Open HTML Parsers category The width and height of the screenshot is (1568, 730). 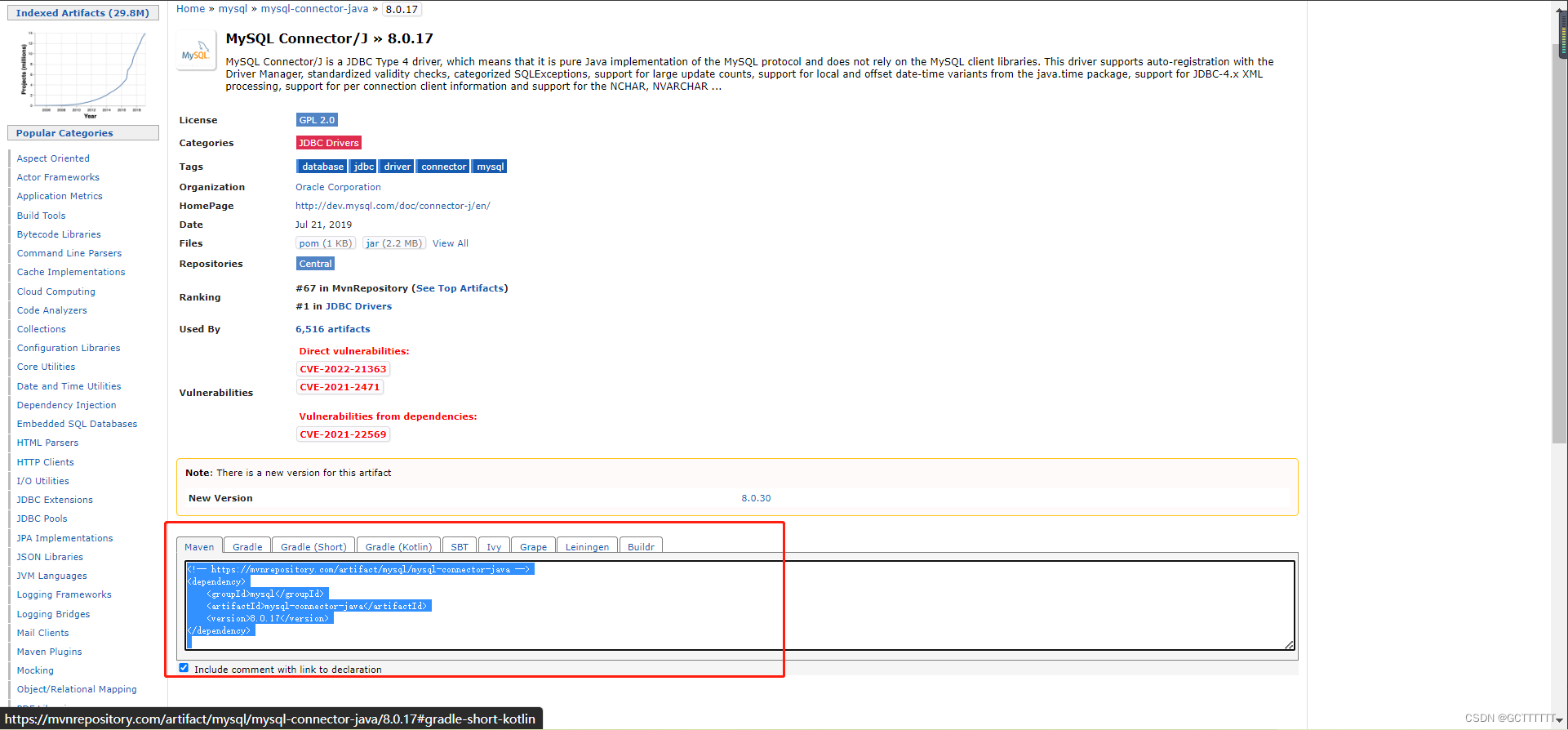point(47,443)
